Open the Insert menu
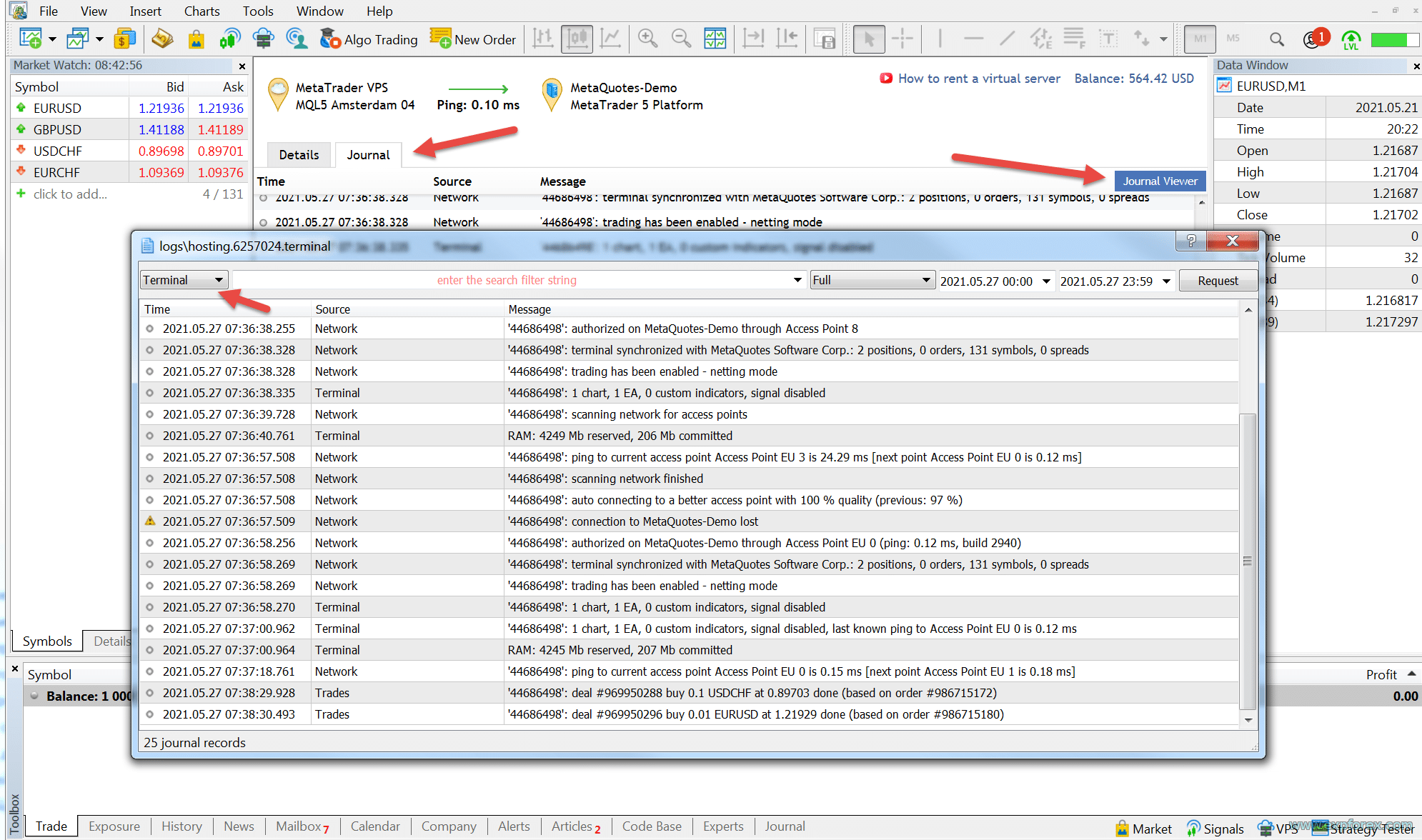1422x840 pixels. pyautogui.click(x=145, y=11)
